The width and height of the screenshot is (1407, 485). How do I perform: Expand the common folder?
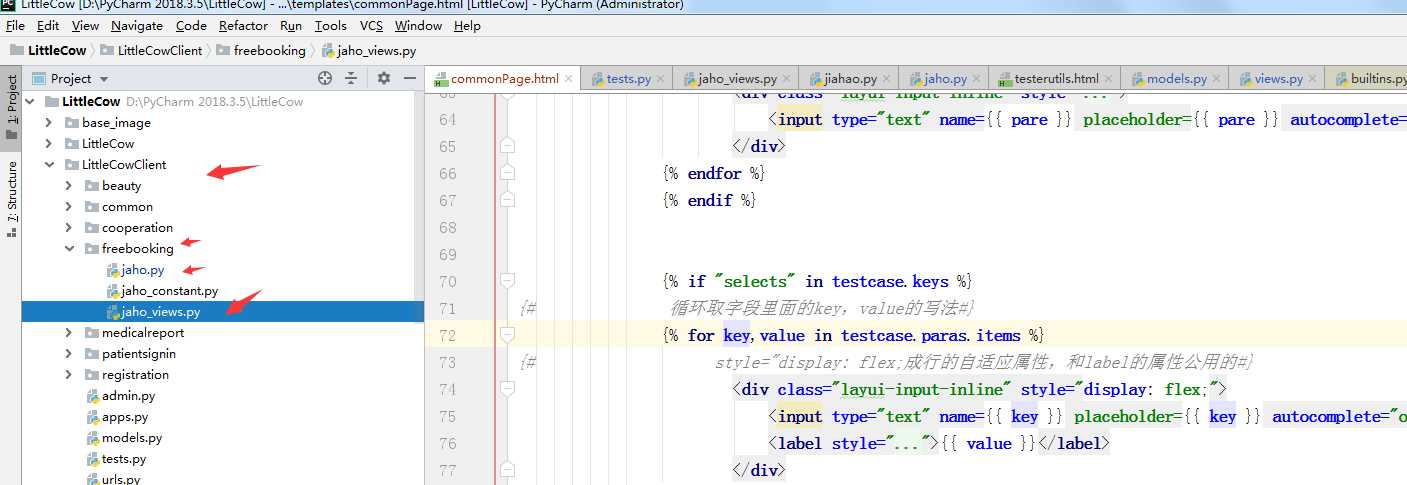[x=68, y=207]
